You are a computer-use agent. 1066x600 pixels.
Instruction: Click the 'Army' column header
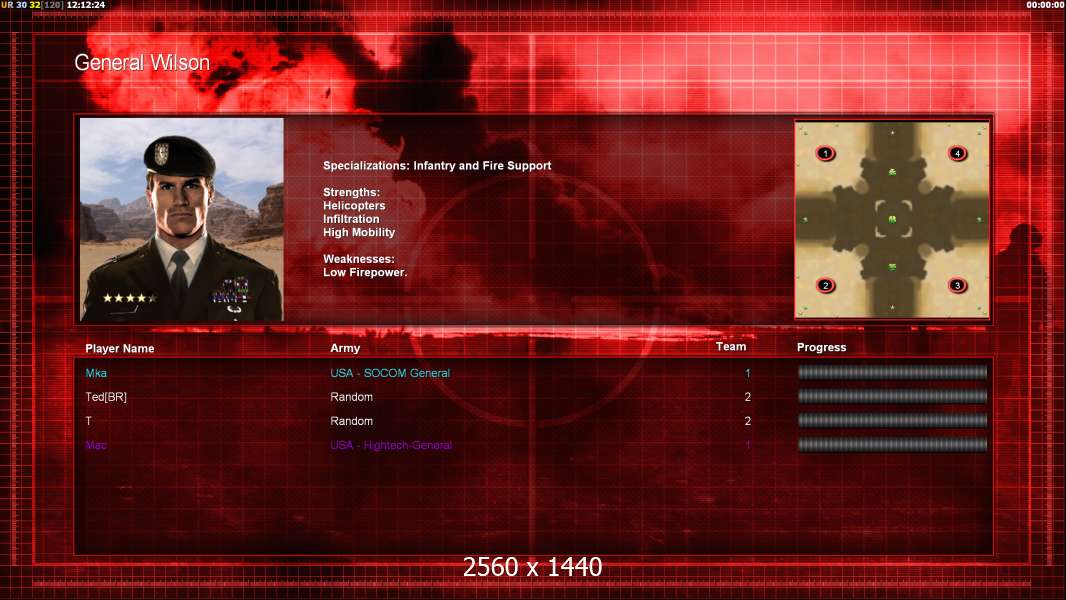pyautogui.click(x=345, y=348)
